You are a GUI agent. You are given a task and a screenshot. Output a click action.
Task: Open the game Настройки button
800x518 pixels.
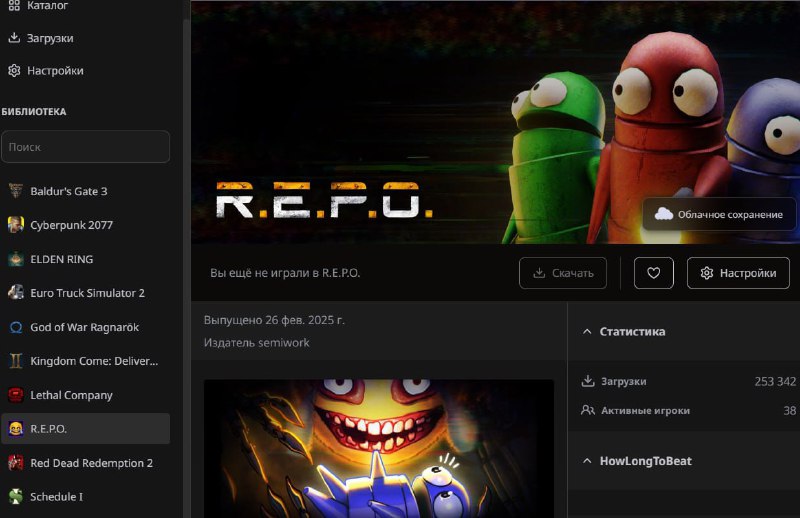click(x=738, y=273)
